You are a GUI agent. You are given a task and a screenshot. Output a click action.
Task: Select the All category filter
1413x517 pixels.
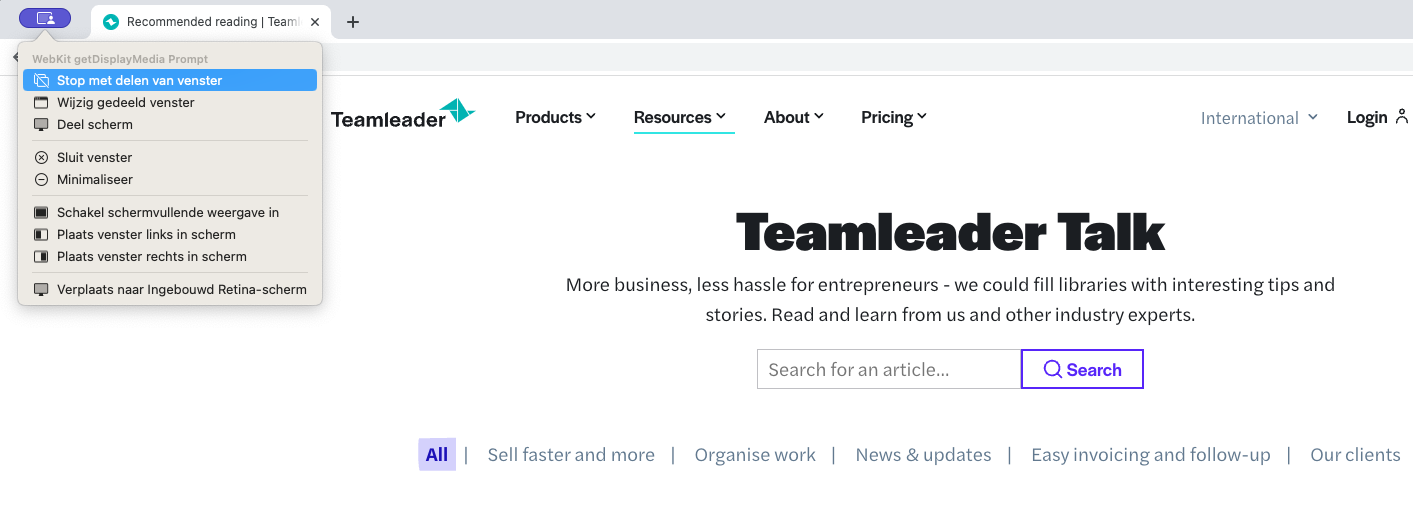click(437, 455)
